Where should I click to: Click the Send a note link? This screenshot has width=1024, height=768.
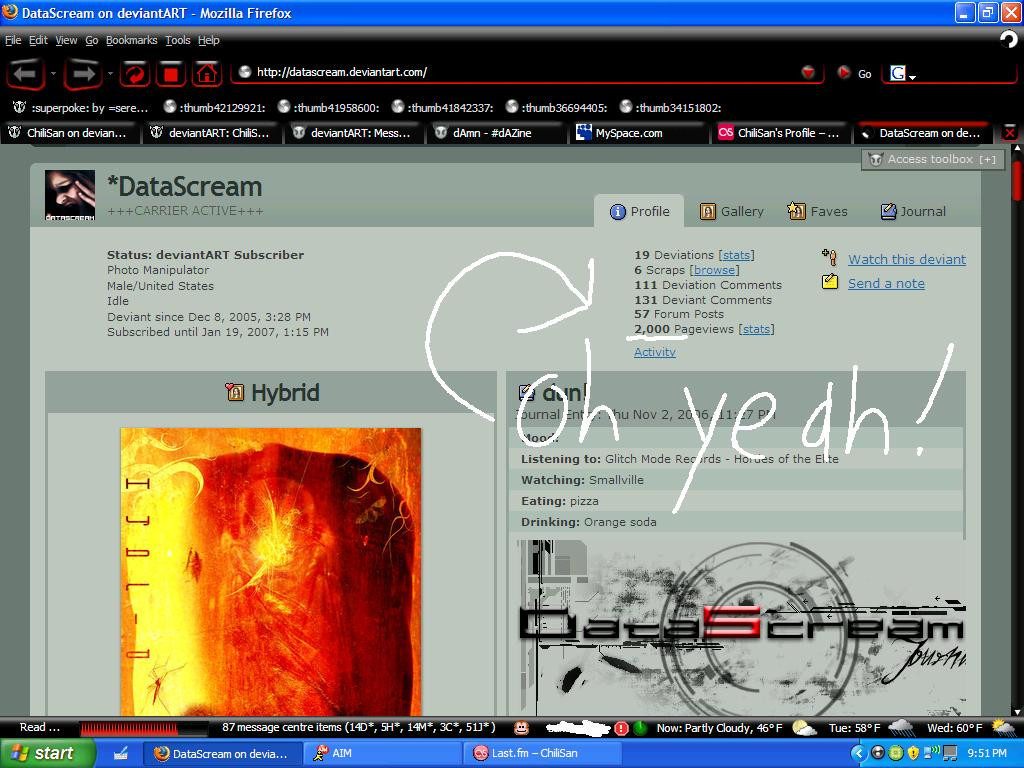886,283
